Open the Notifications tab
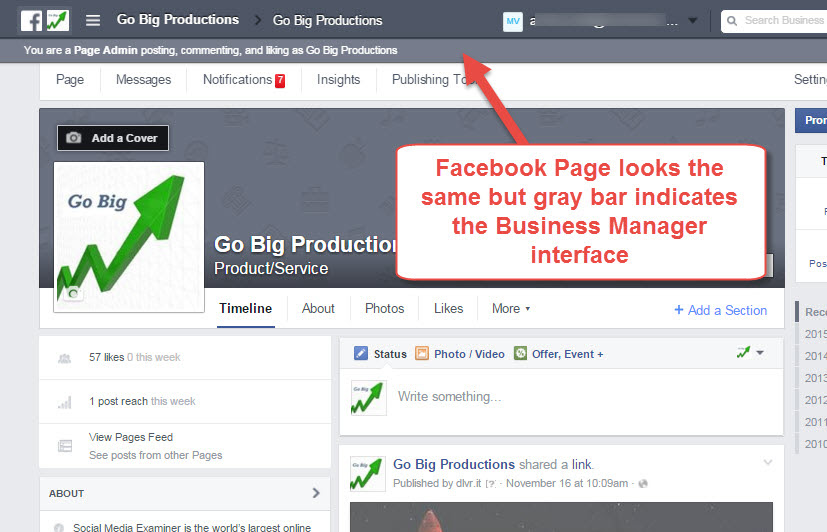 [237, 80]
